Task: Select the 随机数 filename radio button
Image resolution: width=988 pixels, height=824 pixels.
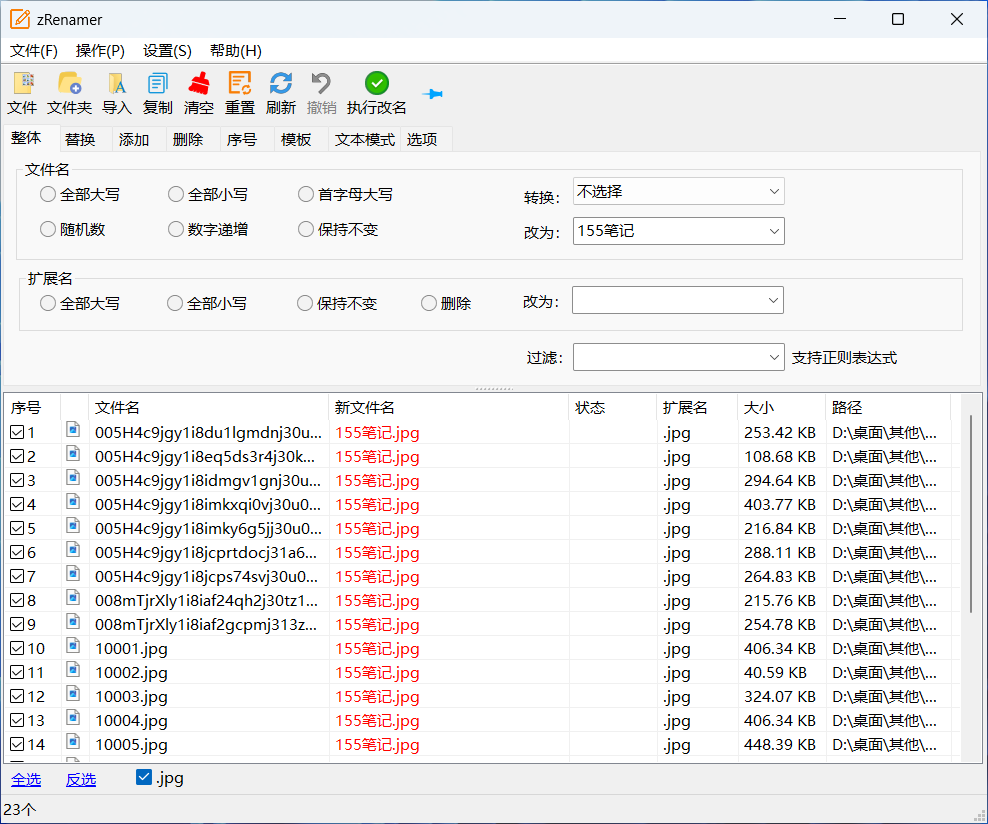Action: click(48, 229)
